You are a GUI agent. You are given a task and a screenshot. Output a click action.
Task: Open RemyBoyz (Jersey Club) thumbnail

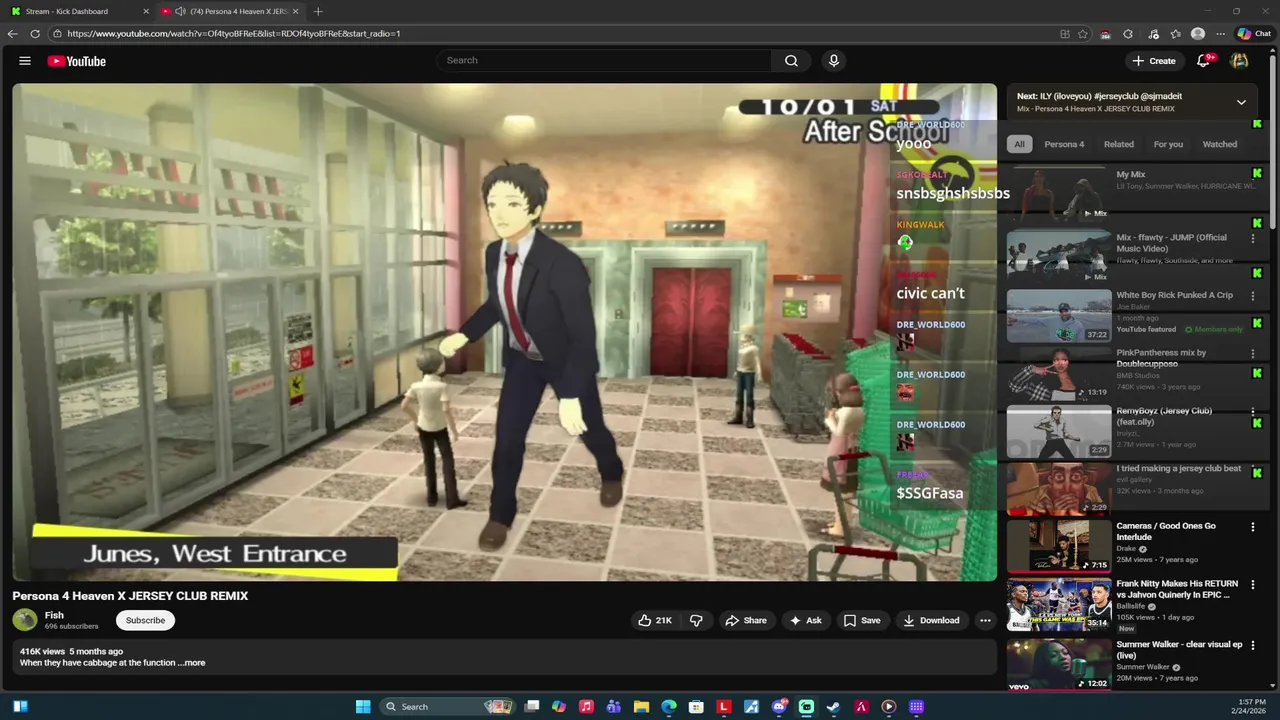tap(1058, 431)
